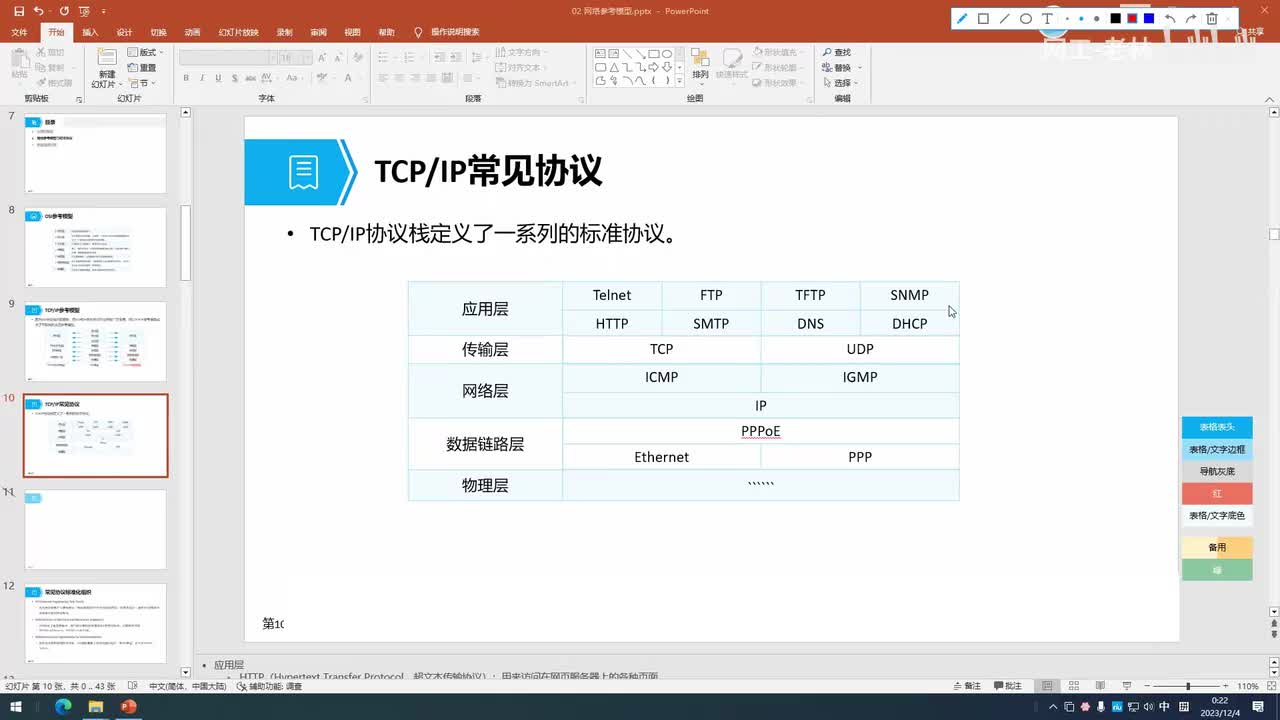
Task: Undo last annotation in floating toolbar
Action: coord(1170,18)
